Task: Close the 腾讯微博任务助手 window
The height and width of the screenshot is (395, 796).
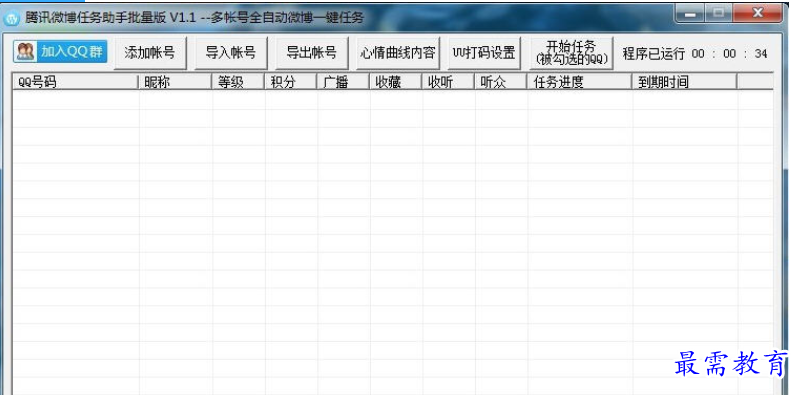Action: [758, 14]
